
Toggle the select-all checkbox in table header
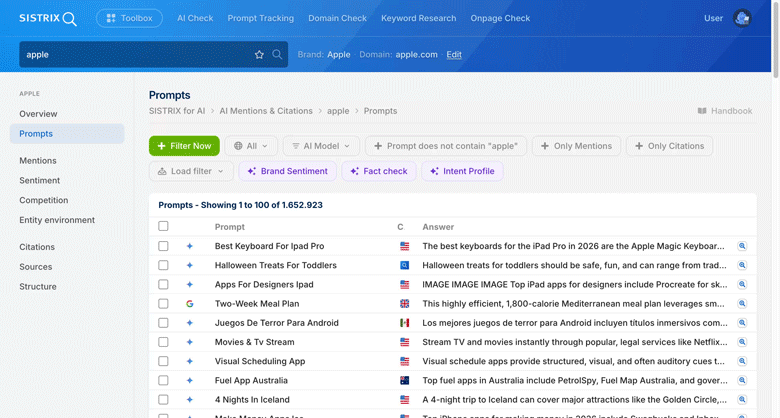coord(163,226)
